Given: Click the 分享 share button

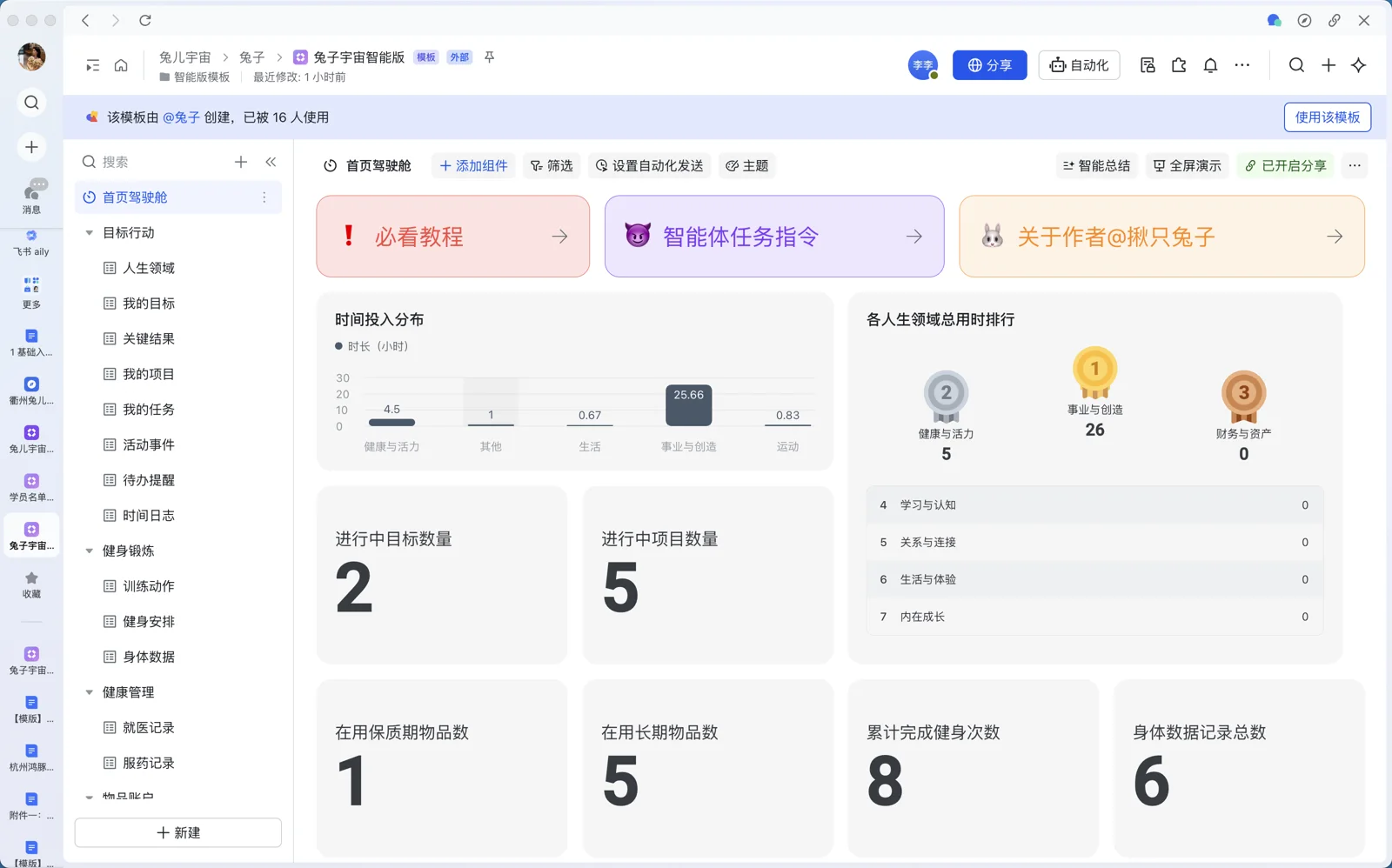Looking at the screenshot, I should (989, 65).
